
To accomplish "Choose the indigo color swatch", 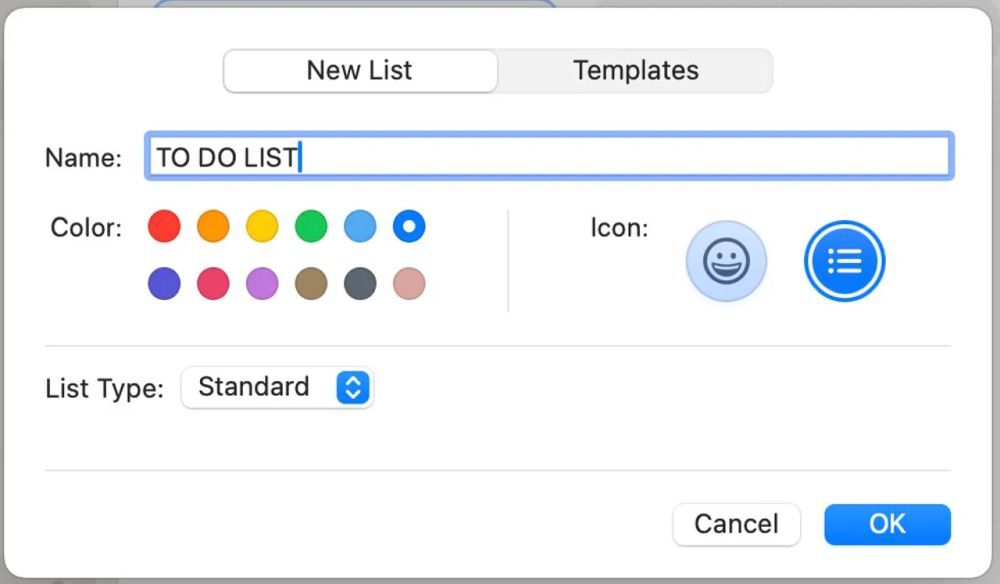I will coord(164,283).
